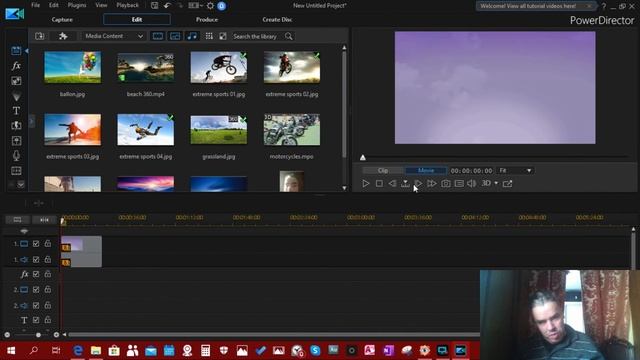This screenshot has width=640, height=360.
Task: Toggle the image files filter in library
Action: pyautogui.click(x=175, y=36)
